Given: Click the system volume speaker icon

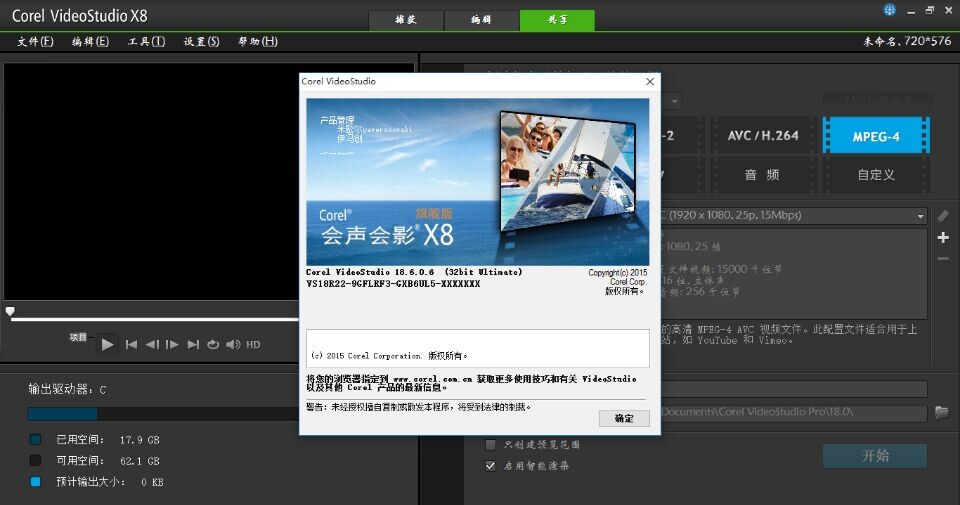Looking at the screenshot, I should (x=233, y=344).
